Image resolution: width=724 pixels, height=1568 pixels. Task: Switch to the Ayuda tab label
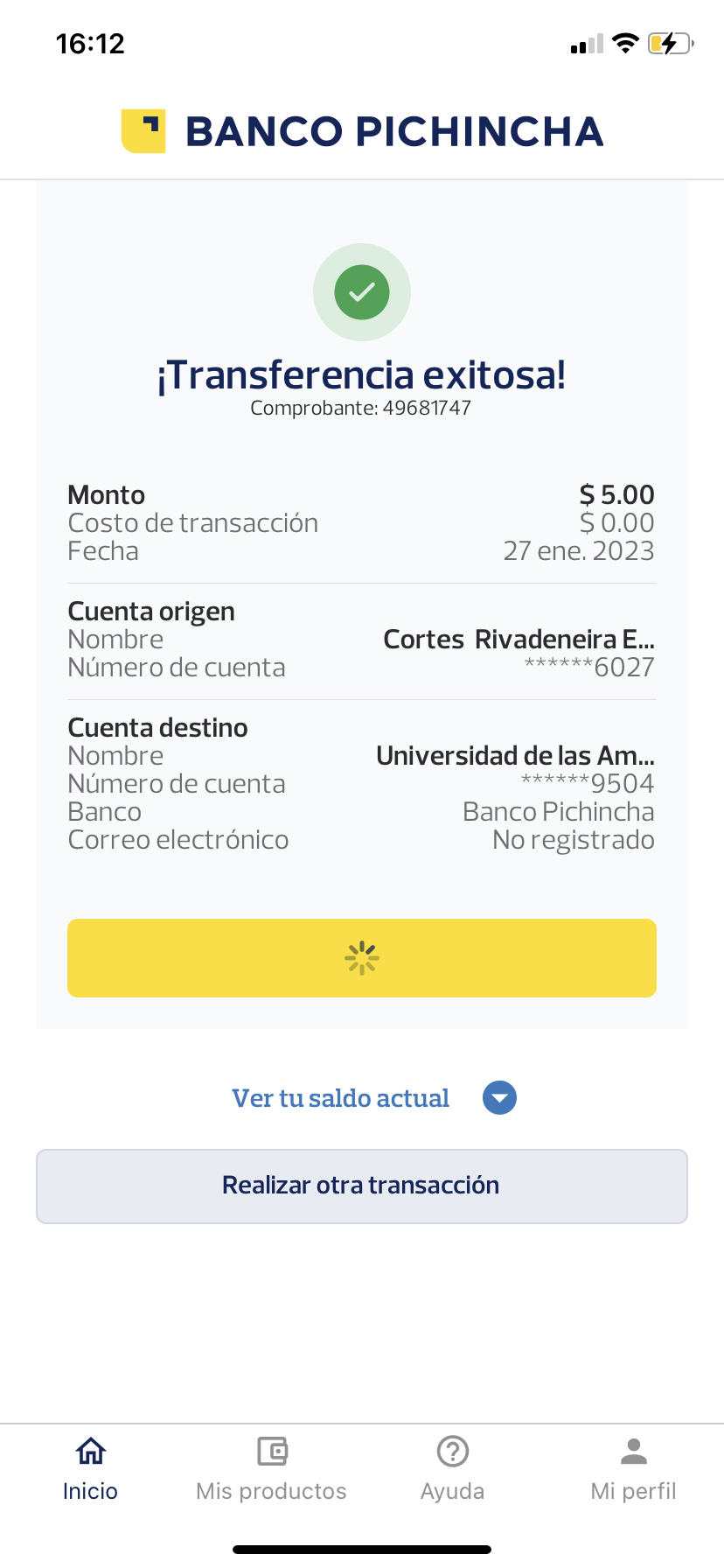click(x=452, y=1491)
